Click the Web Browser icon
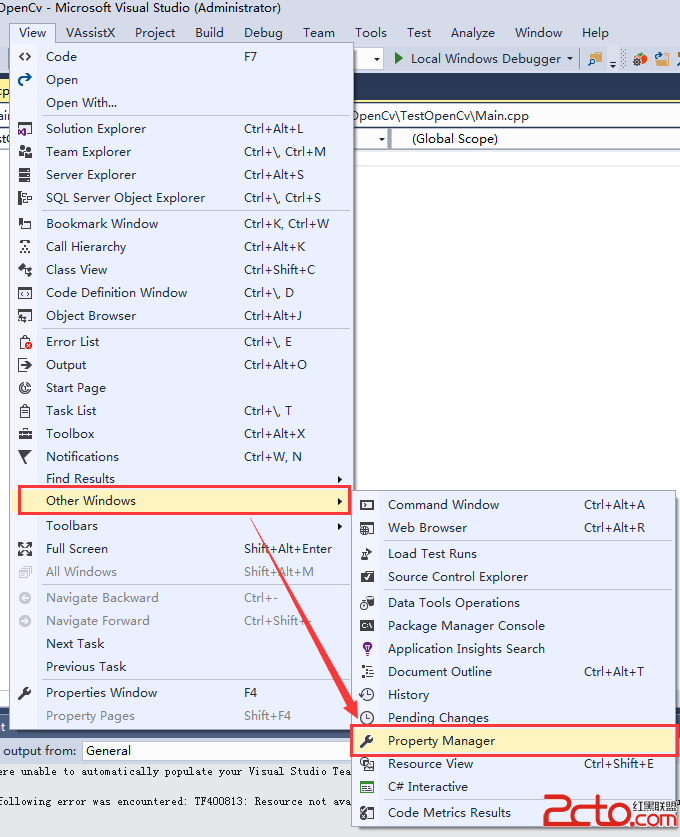The height and width of the screenshot is (837, 680). (x=367, y=528)
